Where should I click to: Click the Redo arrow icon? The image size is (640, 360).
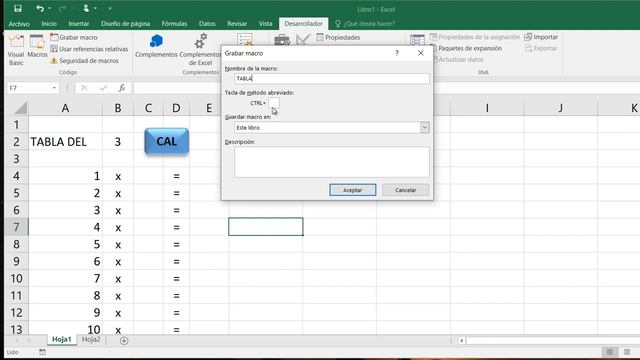[62, 8]
